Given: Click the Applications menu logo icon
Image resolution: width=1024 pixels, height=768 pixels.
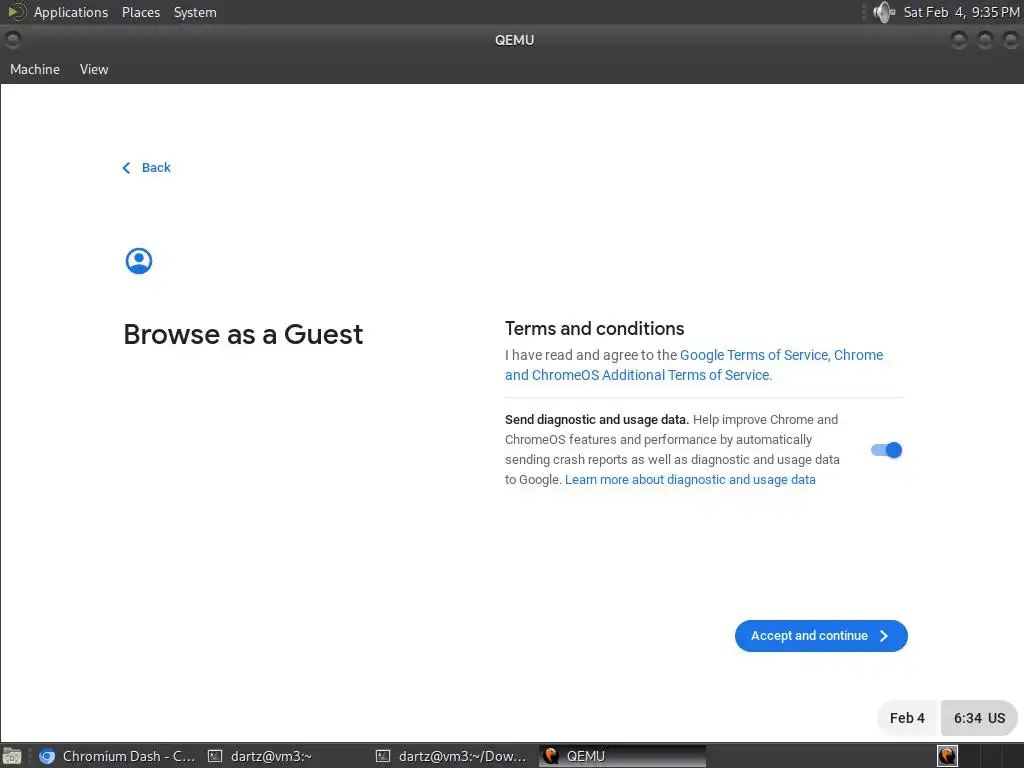Looking at the screenshot, I should 16,12.
